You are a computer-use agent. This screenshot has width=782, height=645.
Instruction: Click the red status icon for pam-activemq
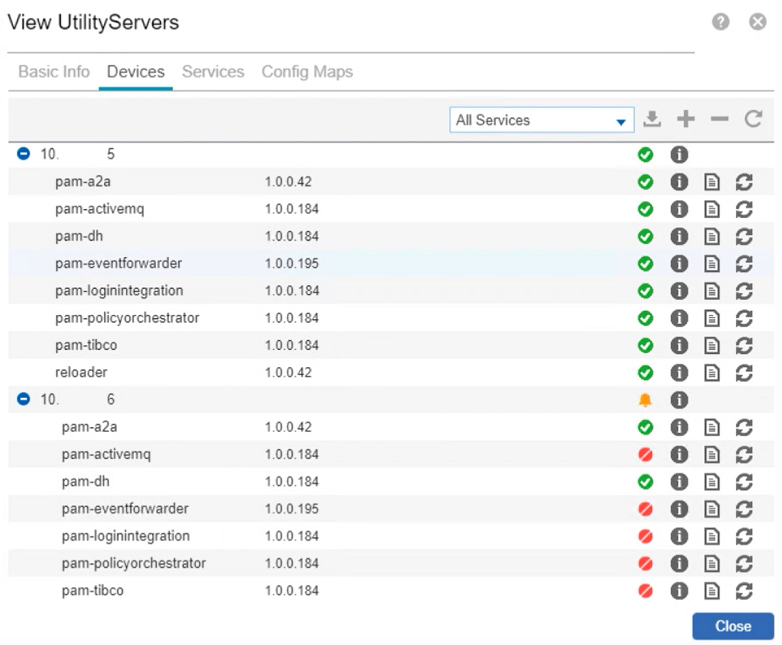pos(645,455)
